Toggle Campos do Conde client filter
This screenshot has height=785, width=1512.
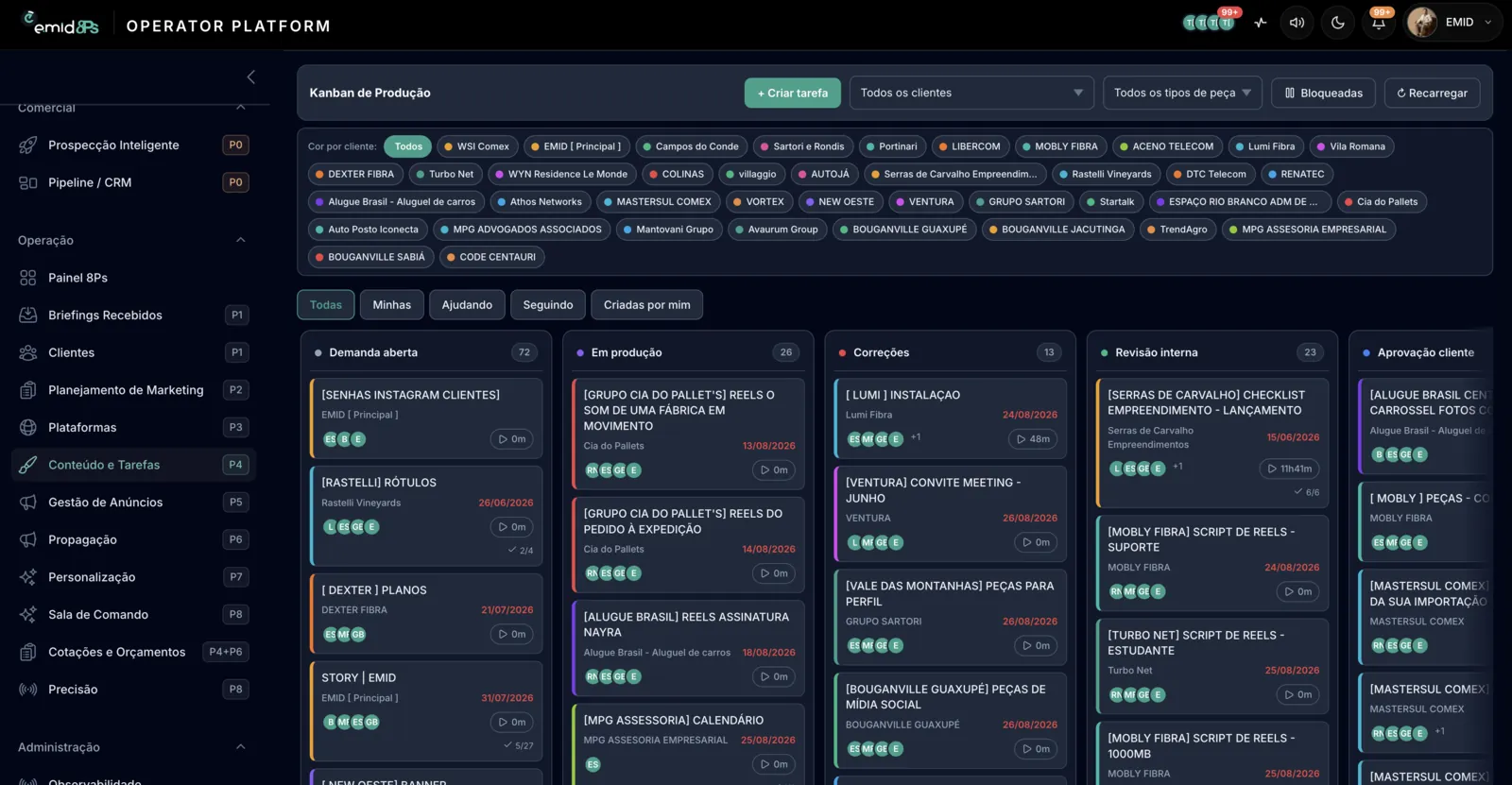692,146
